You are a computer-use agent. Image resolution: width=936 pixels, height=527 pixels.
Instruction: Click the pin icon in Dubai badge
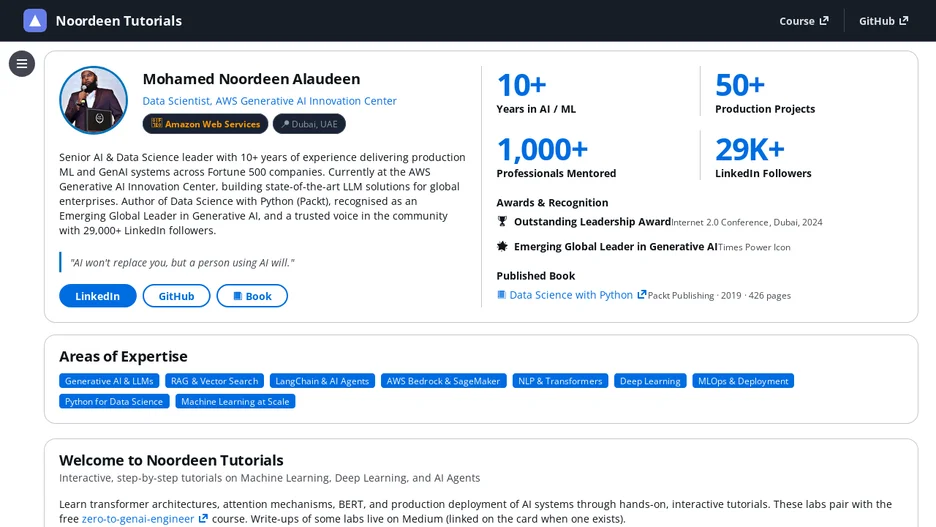[x=285, y=124]
